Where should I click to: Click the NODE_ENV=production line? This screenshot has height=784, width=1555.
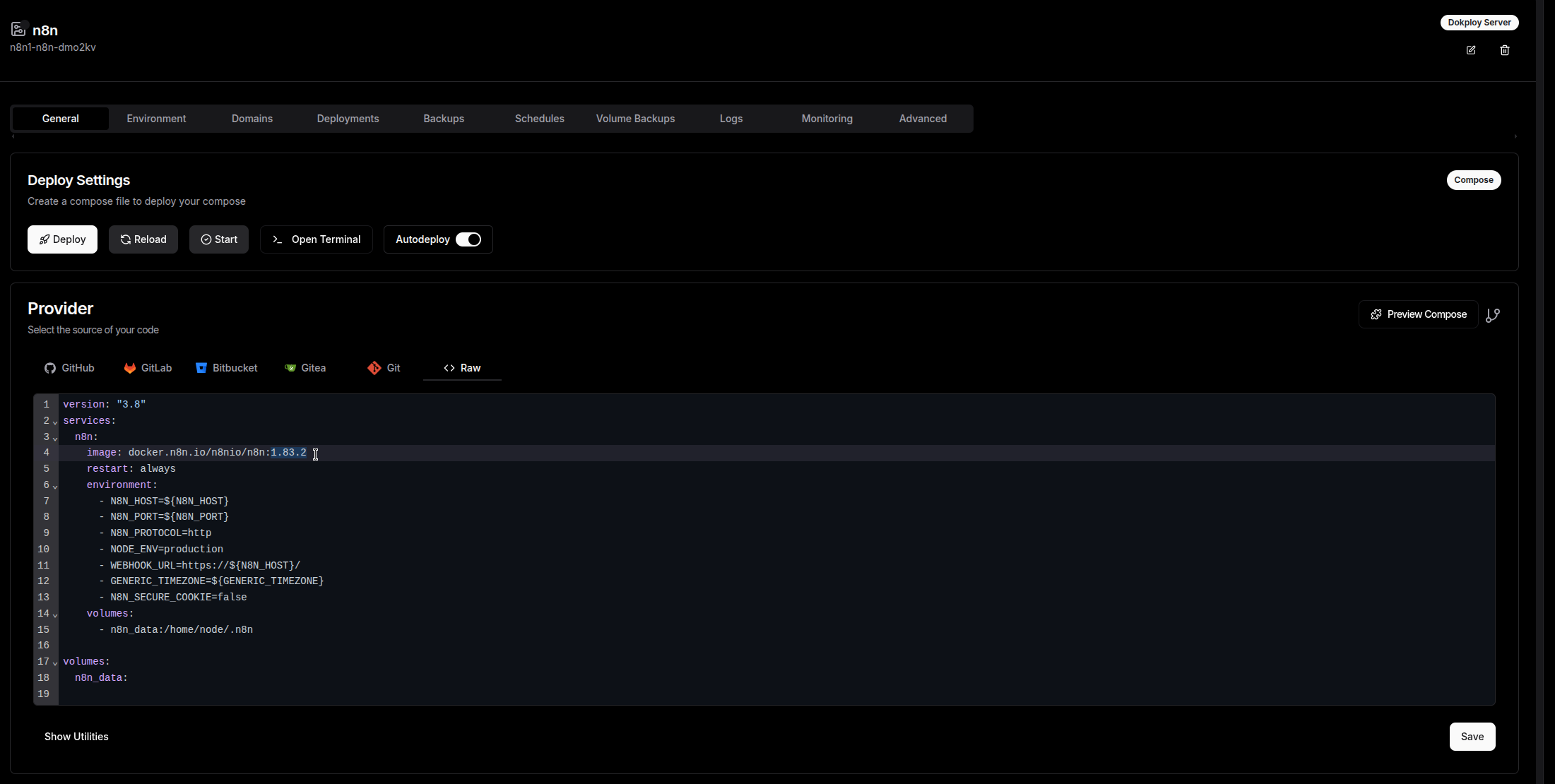(776, 550)
